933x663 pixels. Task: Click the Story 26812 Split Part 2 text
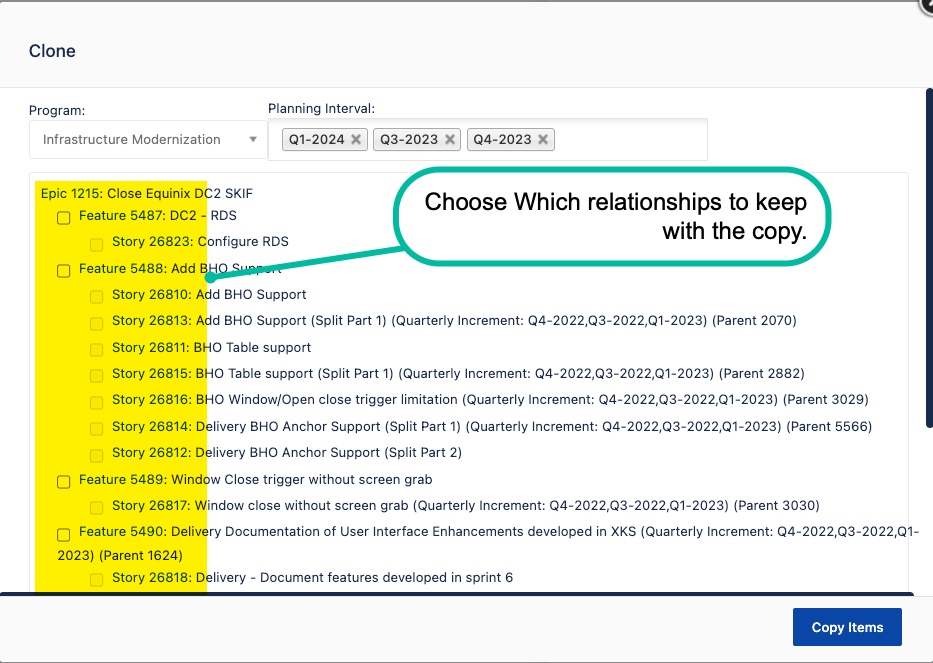coord(287,453)
